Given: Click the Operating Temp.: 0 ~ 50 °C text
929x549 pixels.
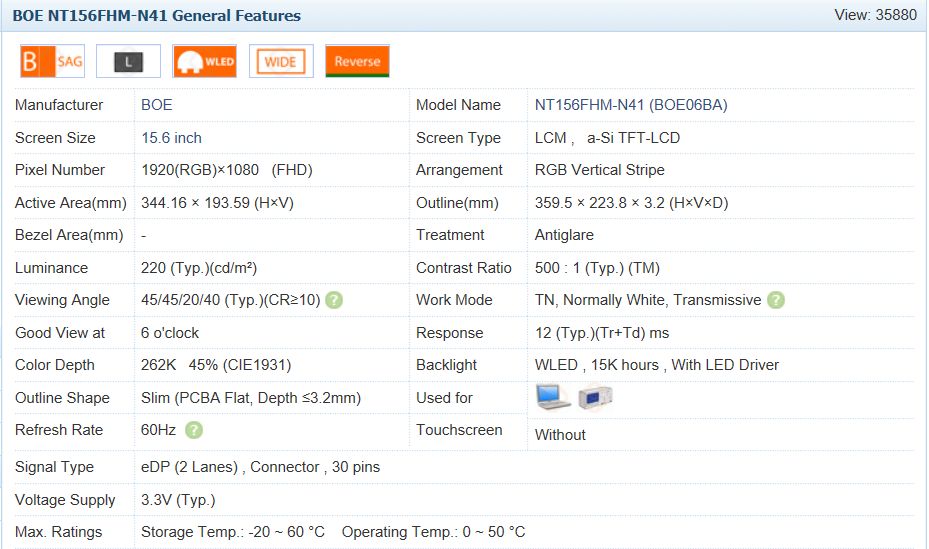Looking at the screenshot, I should (433, 532).
